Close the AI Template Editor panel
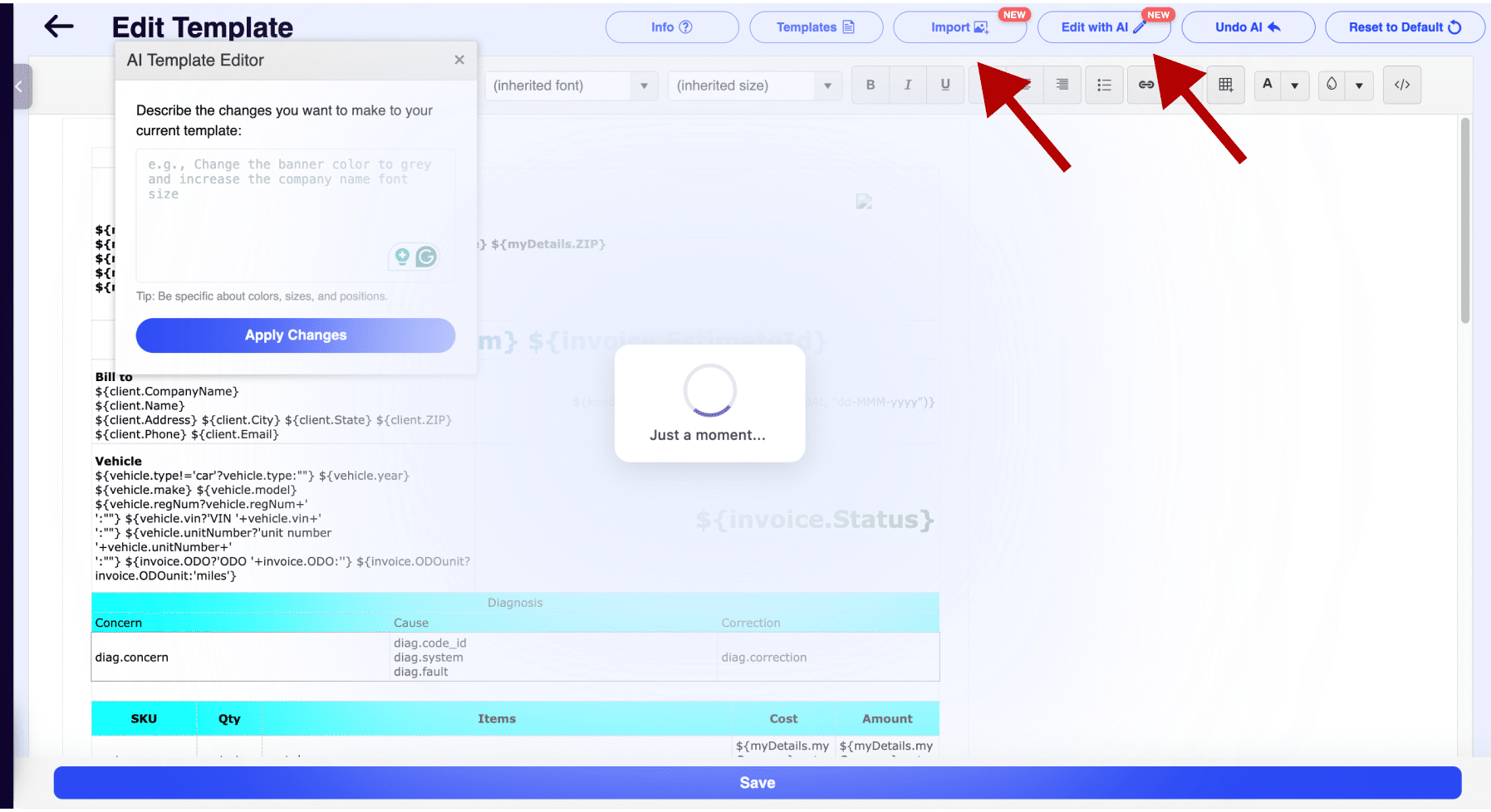The image size is (1491, 812). [x=459, y=60]
